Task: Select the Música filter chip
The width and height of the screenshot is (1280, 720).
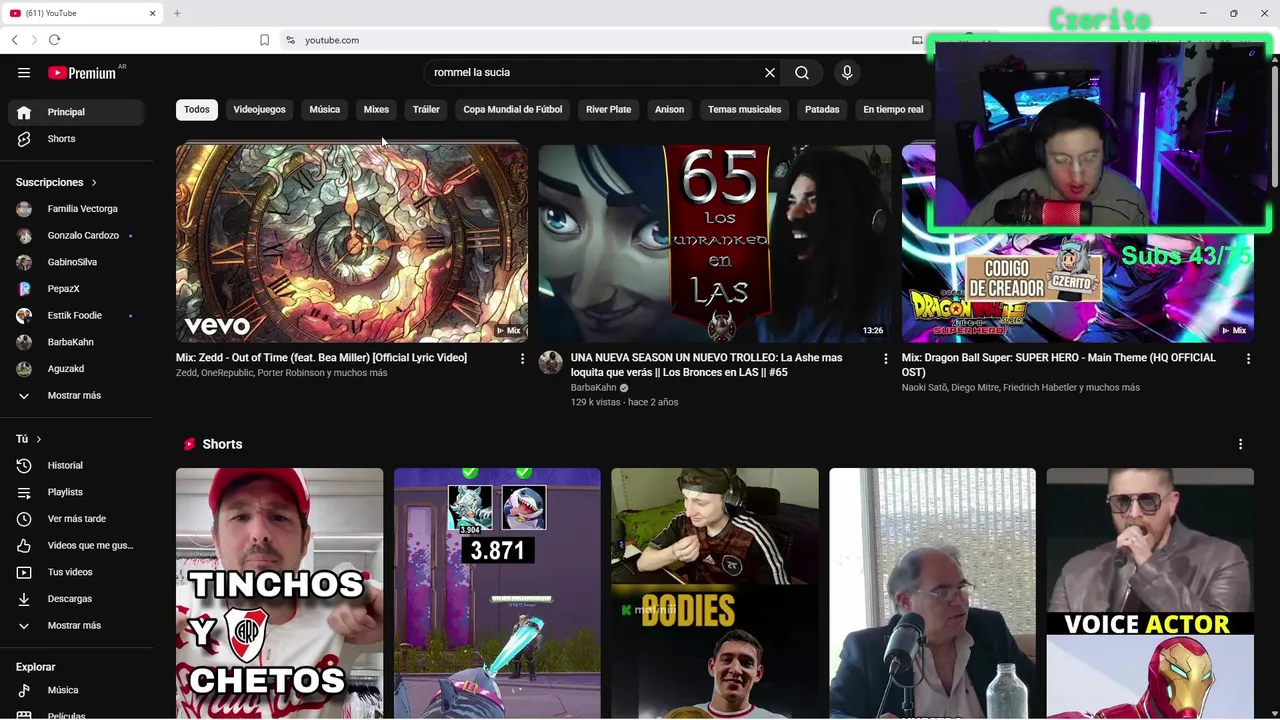Action: click(324, 109)
